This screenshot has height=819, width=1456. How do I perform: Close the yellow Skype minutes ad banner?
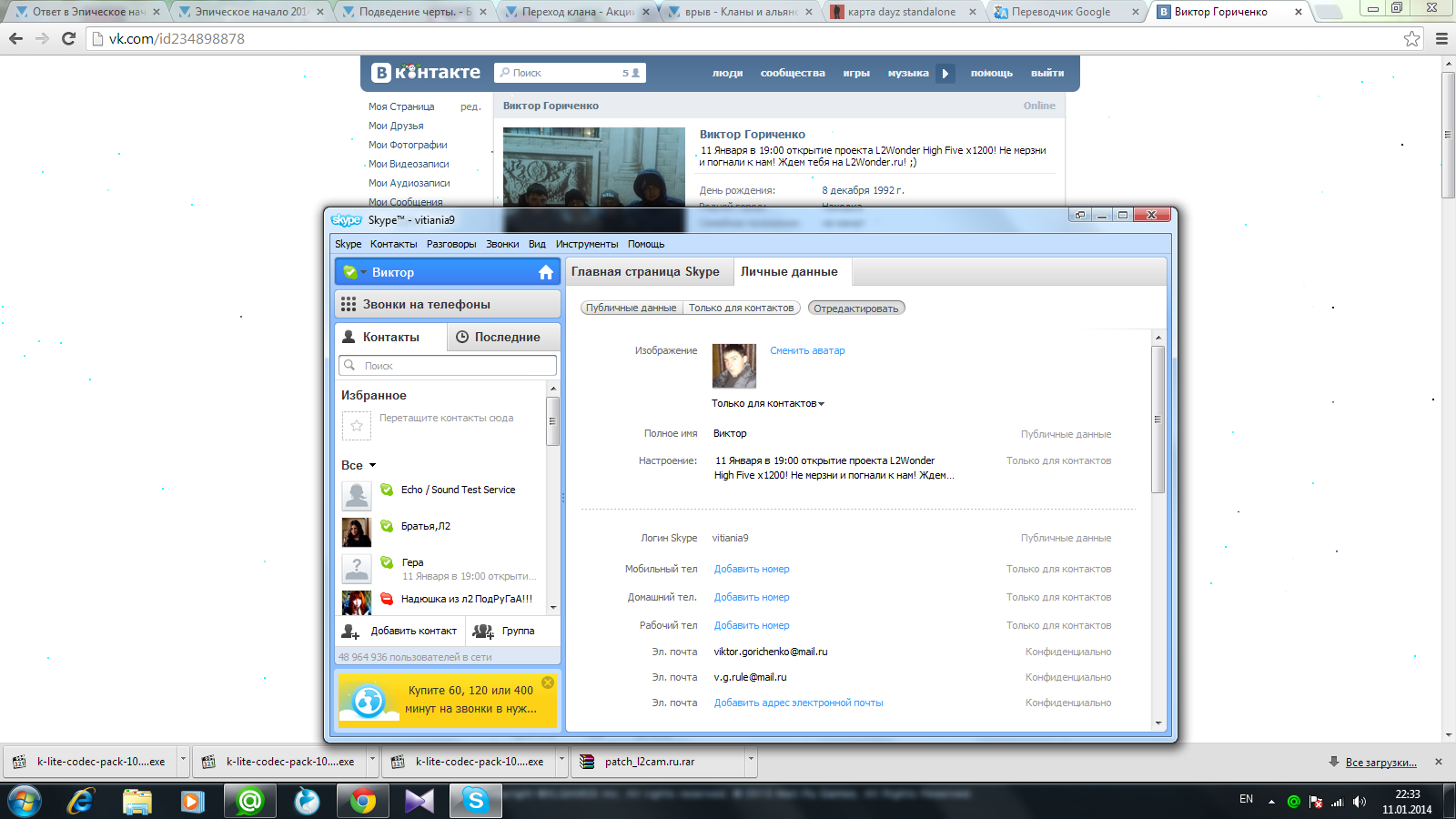click(548, 682)
